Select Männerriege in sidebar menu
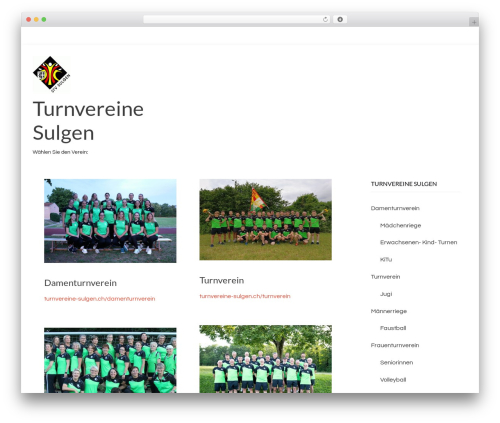The height and width of the screenshot is (423, 500). click(389, 311)
